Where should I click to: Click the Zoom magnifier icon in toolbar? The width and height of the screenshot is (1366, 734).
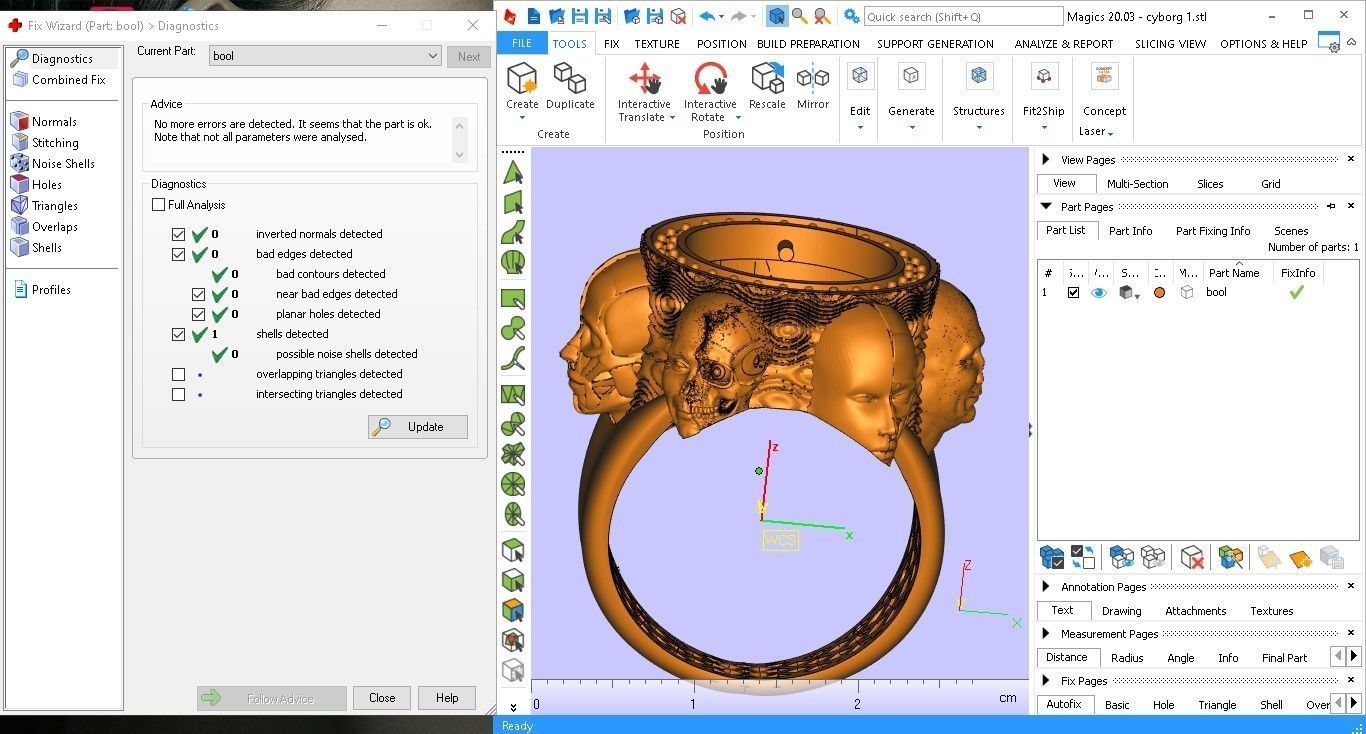tap(799, 16)
